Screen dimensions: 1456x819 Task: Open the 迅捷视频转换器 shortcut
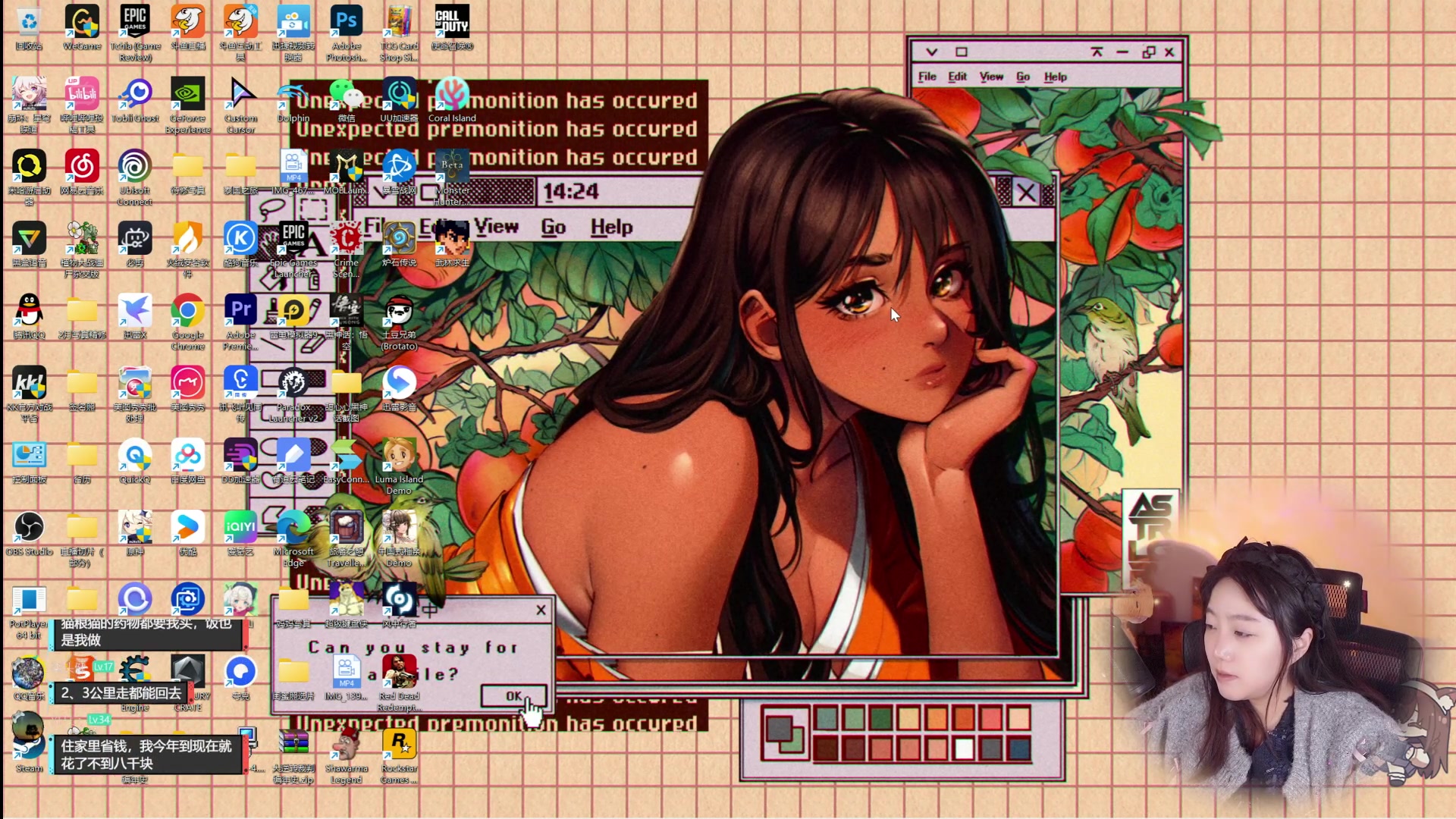pos(293,32)
